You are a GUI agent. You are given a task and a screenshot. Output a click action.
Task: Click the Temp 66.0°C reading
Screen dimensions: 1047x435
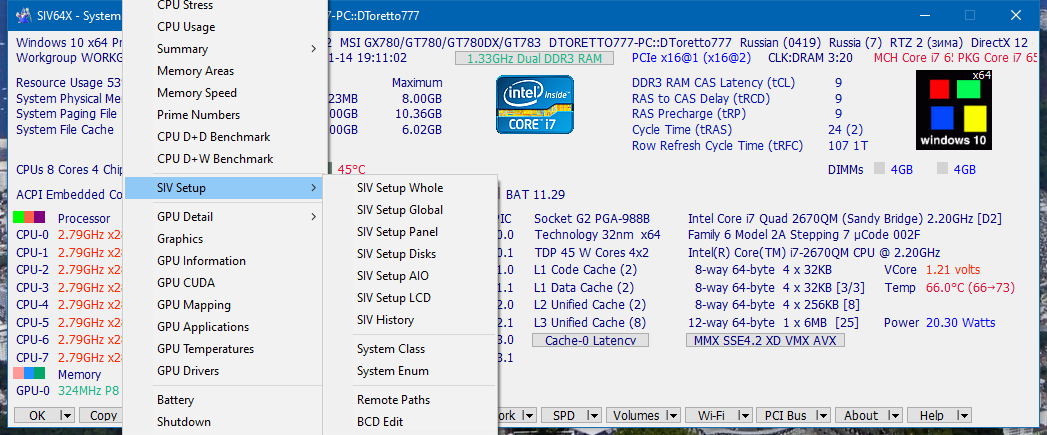[x=970, y=288]
